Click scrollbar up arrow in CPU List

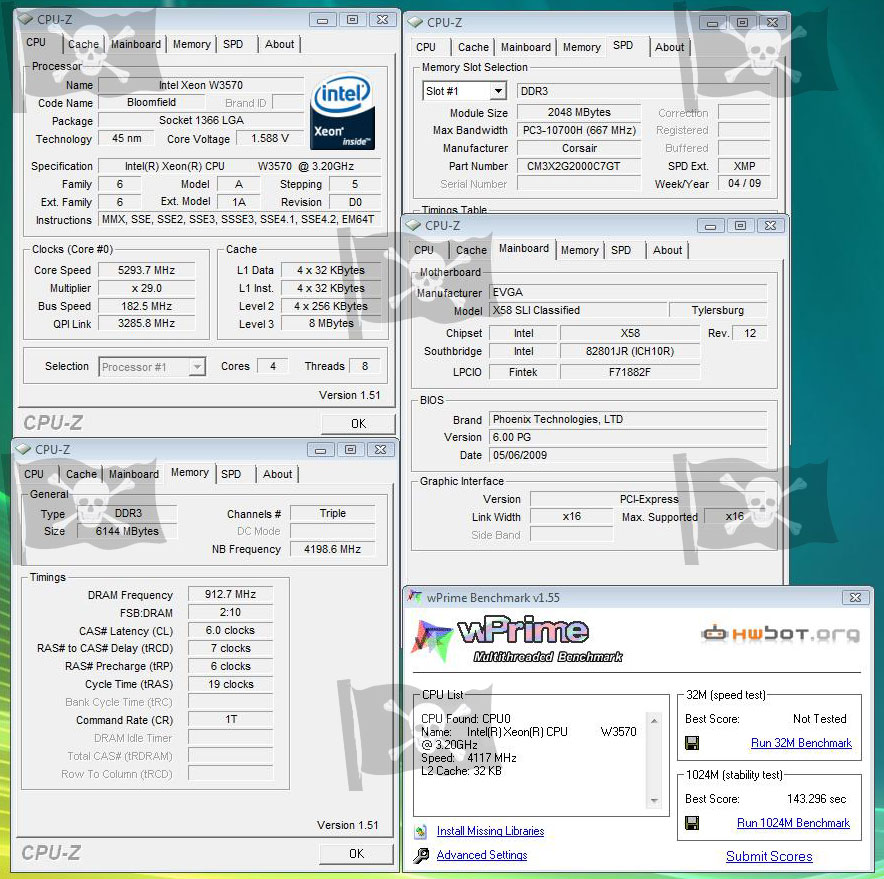coord(654,721)
